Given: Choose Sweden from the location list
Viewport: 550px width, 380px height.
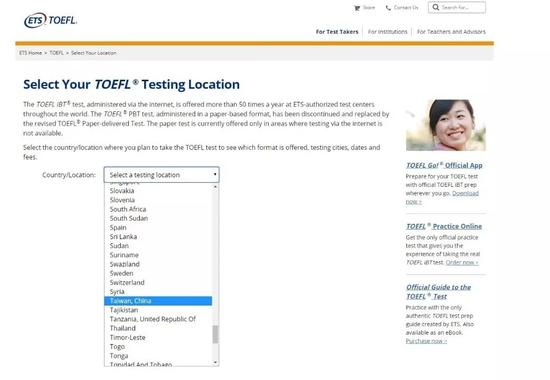Looking at the screenshot, I should click(x=158, y=273).
